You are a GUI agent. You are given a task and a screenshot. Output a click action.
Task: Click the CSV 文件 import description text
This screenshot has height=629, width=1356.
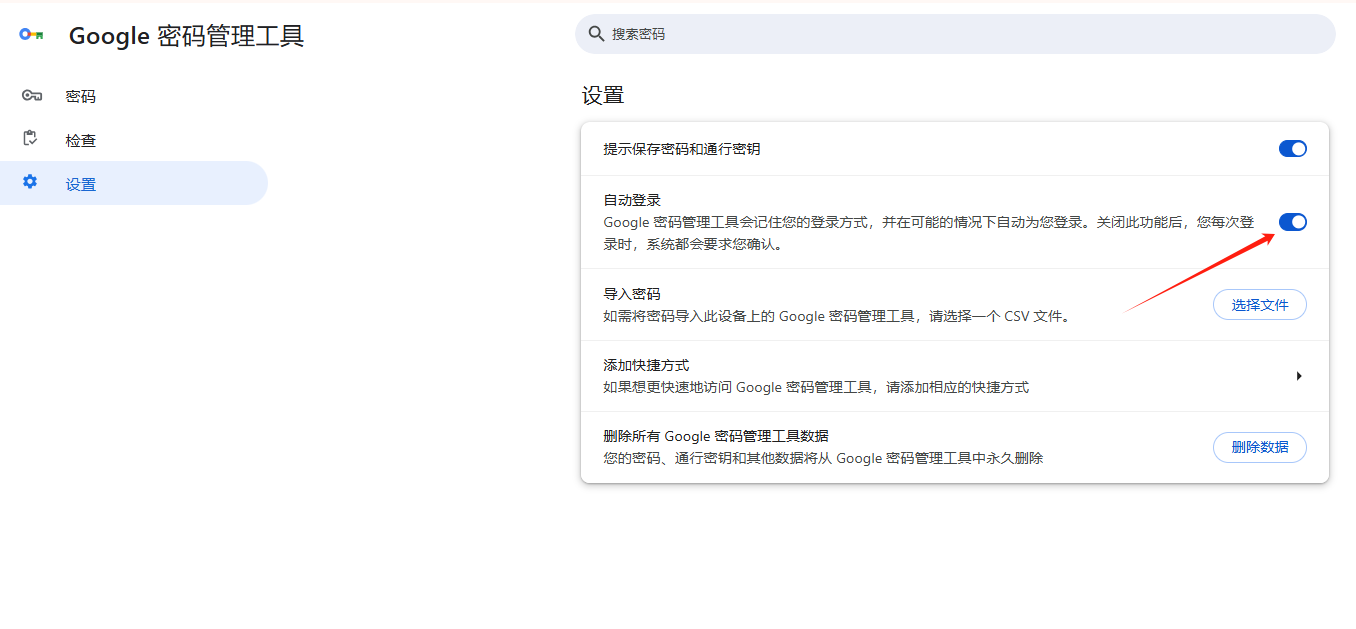point(838,316)
